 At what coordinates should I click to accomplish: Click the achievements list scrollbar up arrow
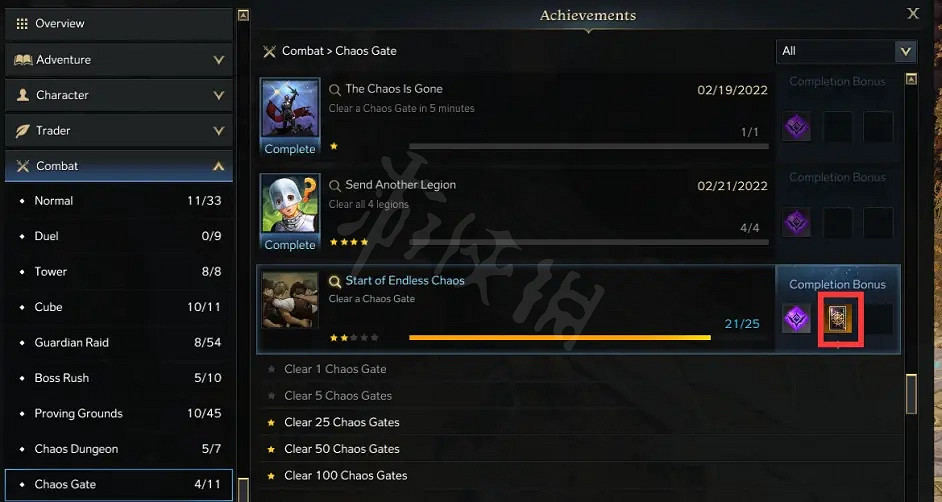pyautogui.click(x=911, y=79)
